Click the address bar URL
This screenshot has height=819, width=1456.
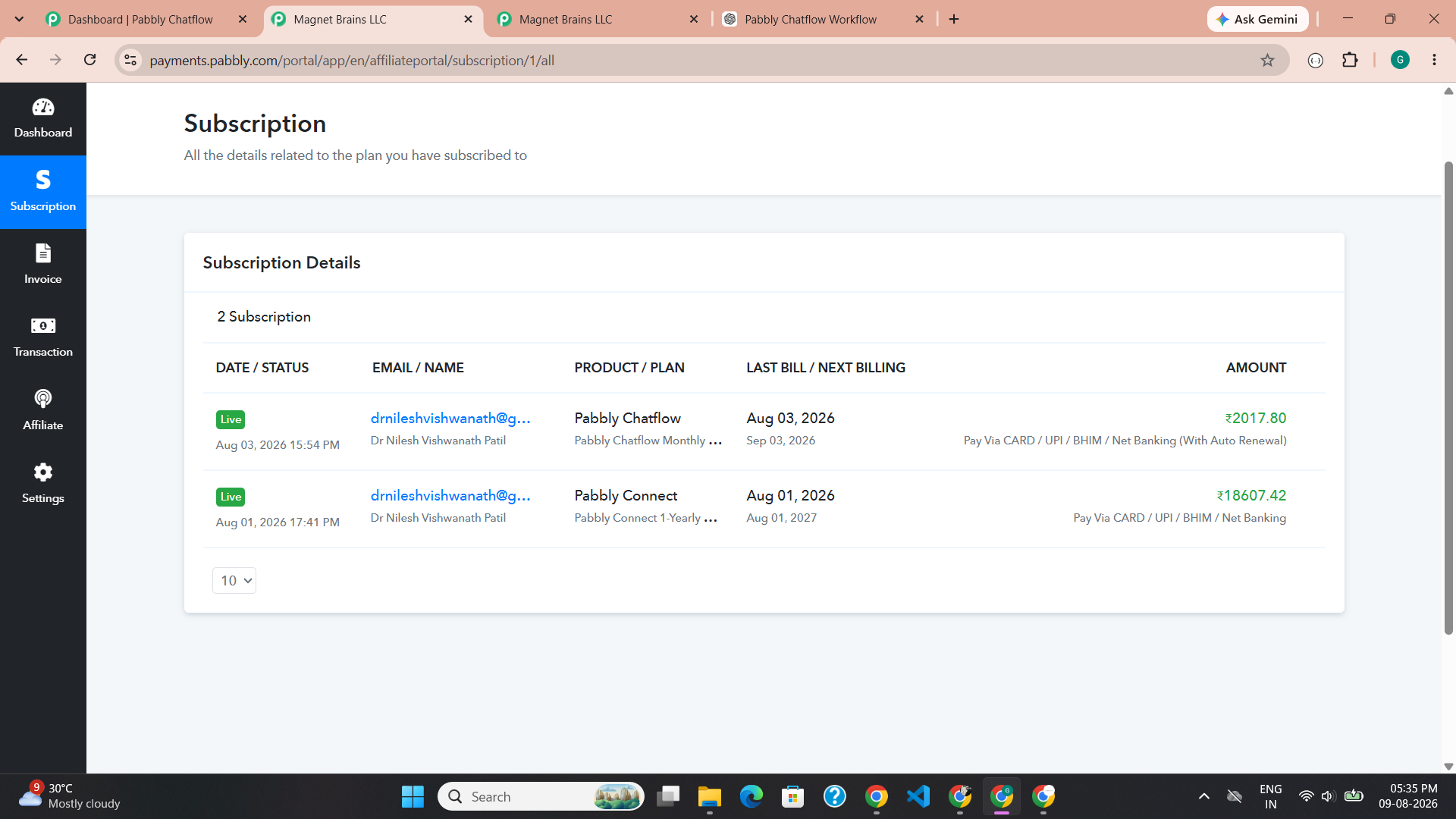click(352, 60)
